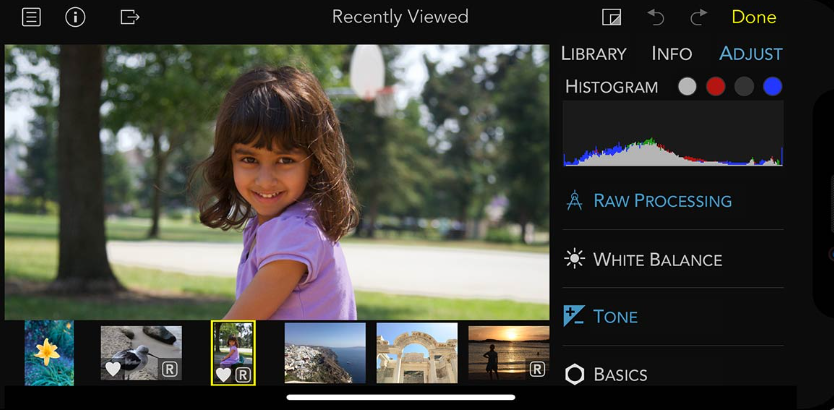Tap RAW badge on sunset thumbnail
834x410 pixels.
[537, 369]
